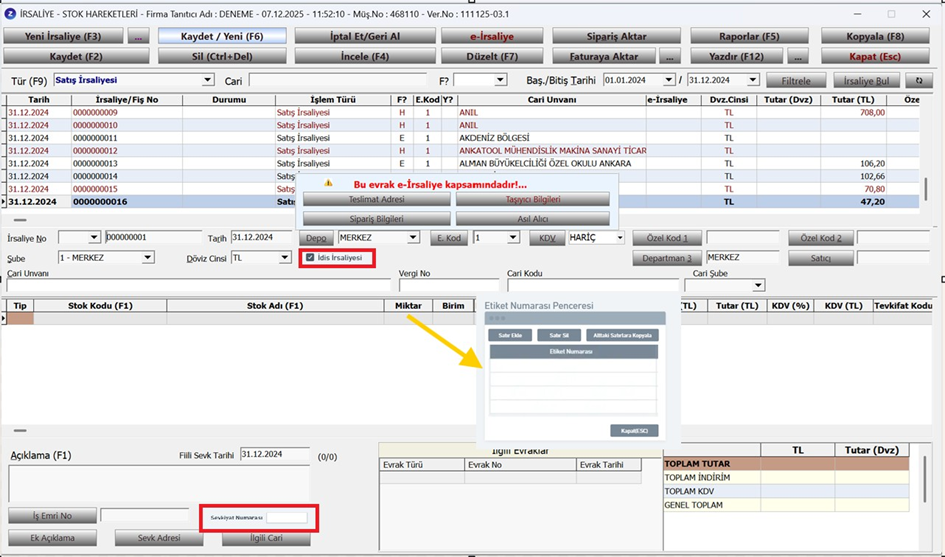Click the İrsaliye Bul button
Screen dimensions: 945x557
[867, 81]
